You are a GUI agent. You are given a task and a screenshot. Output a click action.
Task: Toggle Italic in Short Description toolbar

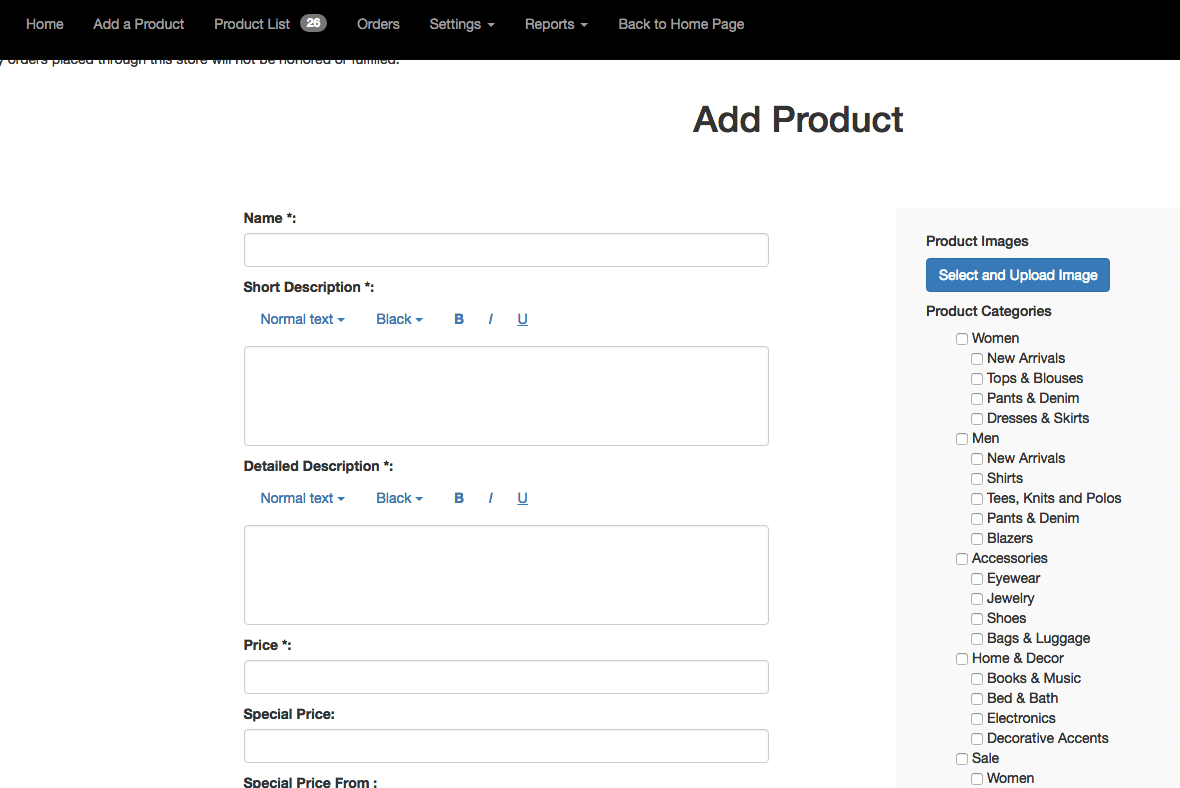(x=491, y=319)
